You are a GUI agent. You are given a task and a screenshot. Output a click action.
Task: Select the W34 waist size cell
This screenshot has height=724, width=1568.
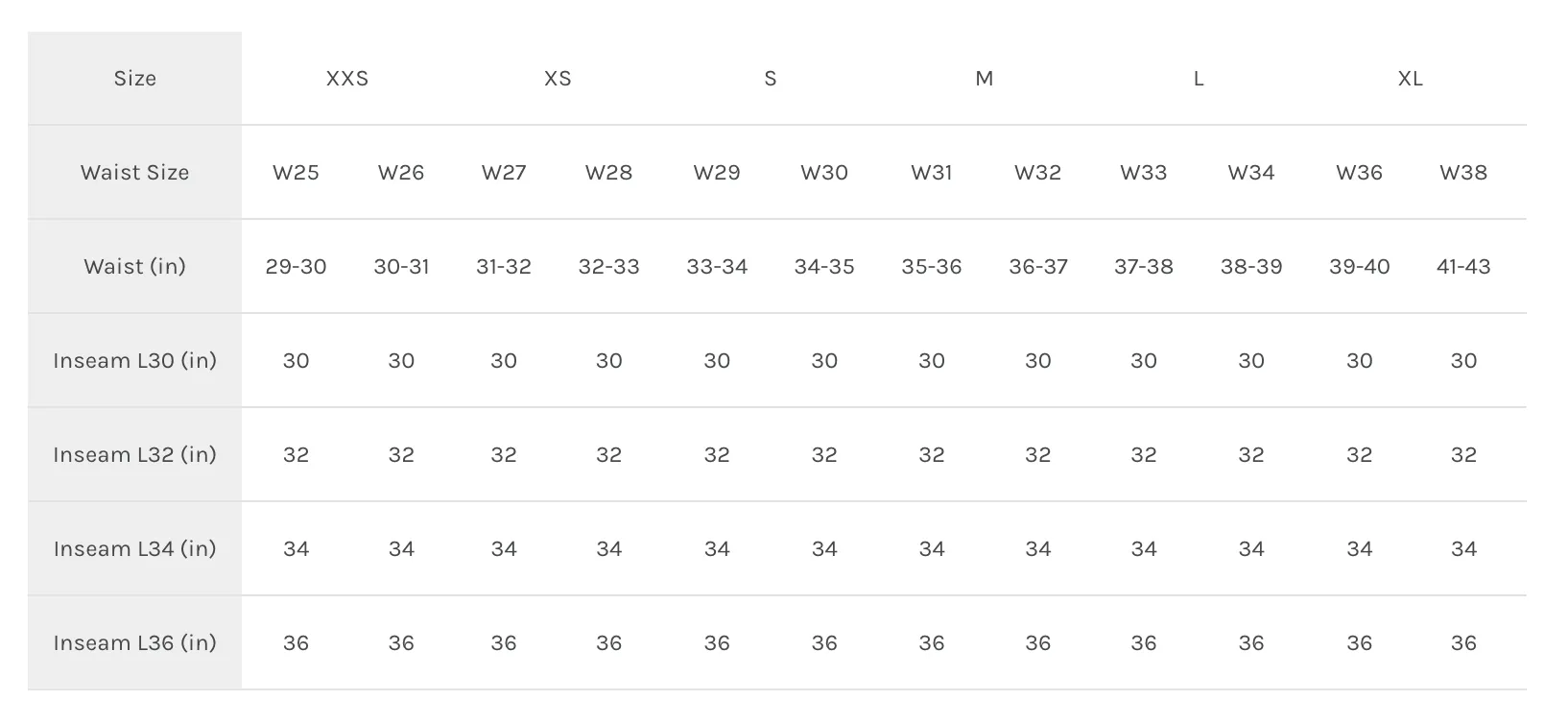[x=1251, y=173]
